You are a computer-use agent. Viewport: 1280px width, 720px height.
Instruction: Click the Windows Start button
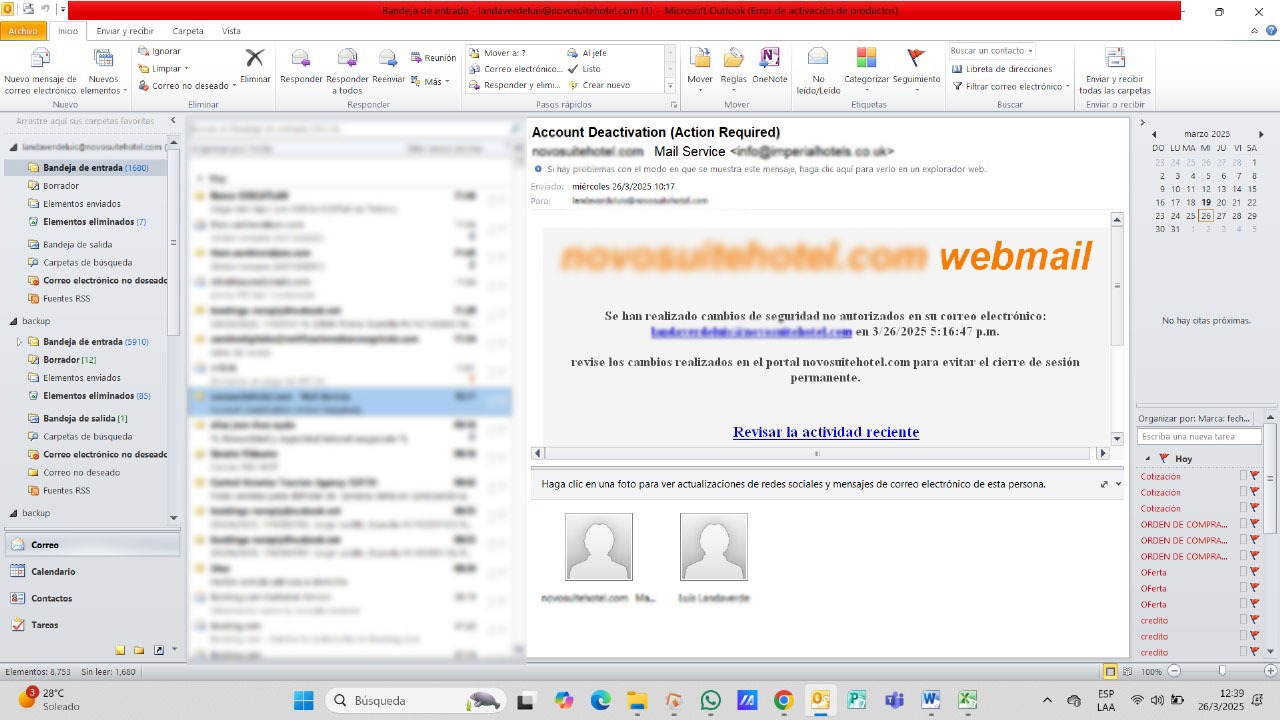303,700
